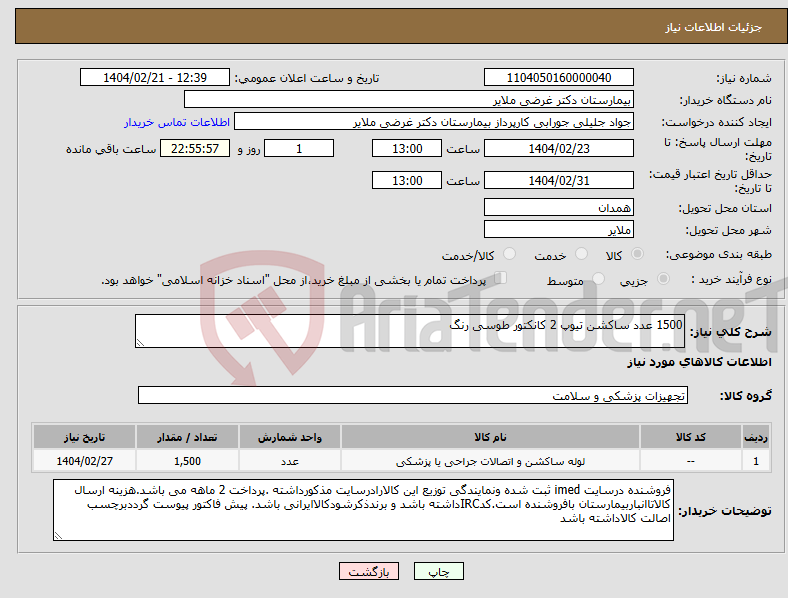Click the remaining time field 22:55:57
This screenshot has height=598, width=788.
(x=195, y=148)
